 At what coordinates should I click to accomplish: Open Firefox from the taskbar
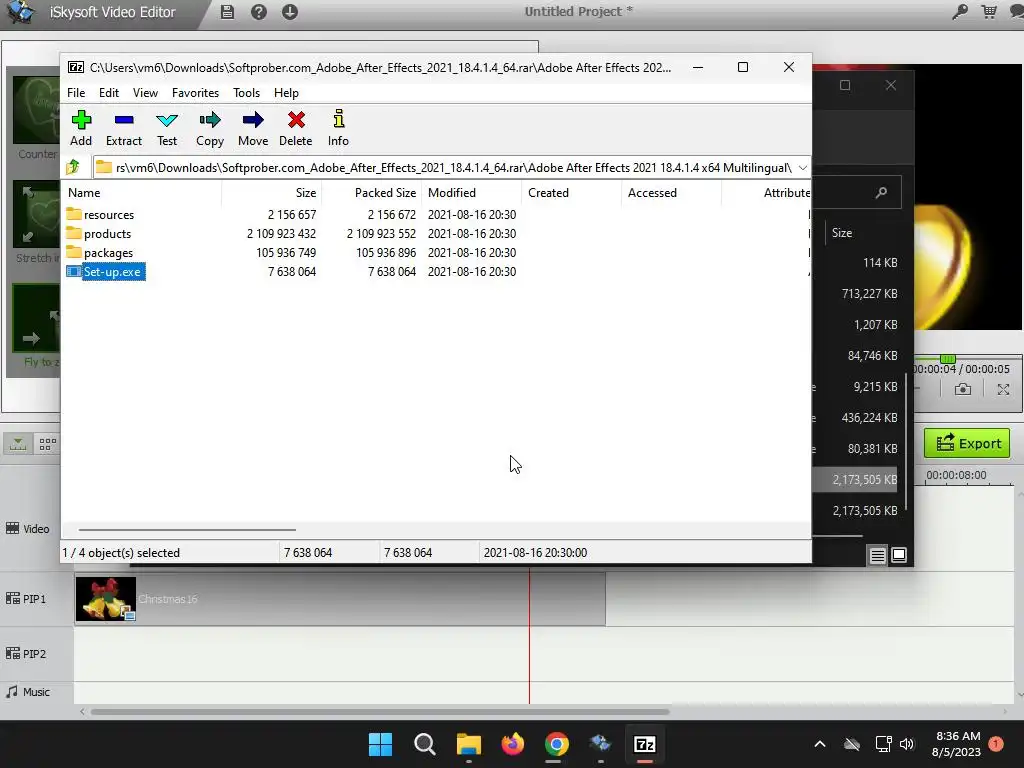pos(513,744)
